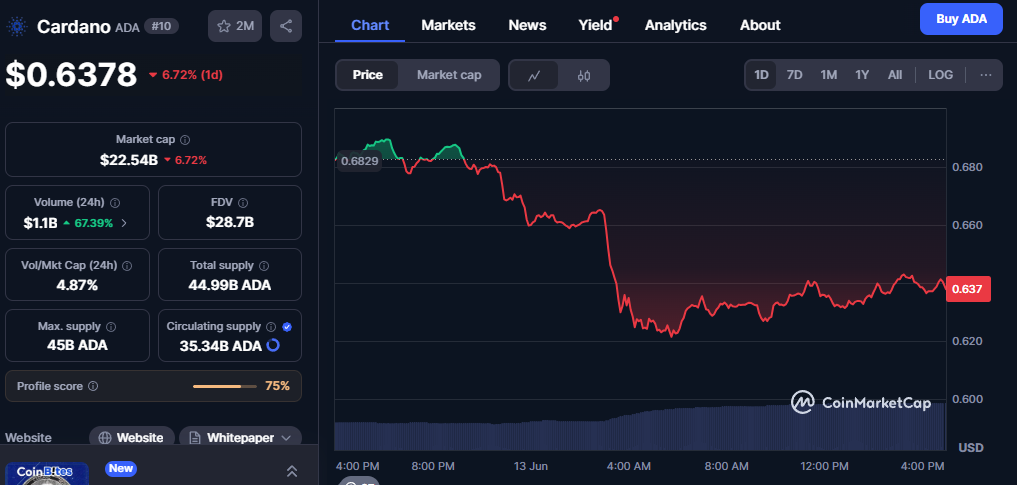The height and width of the screenshot is (485, 1017).
Task: Open Volume (24h) details chevron
Action: (x=124, y=223)
